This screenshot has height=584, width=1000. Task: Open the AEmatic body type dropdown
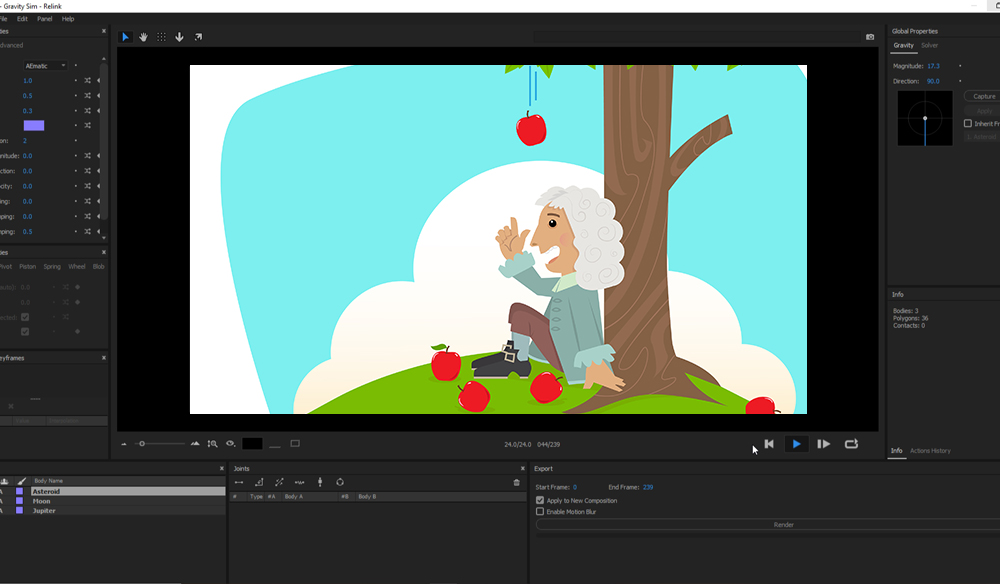coord(46,65)
